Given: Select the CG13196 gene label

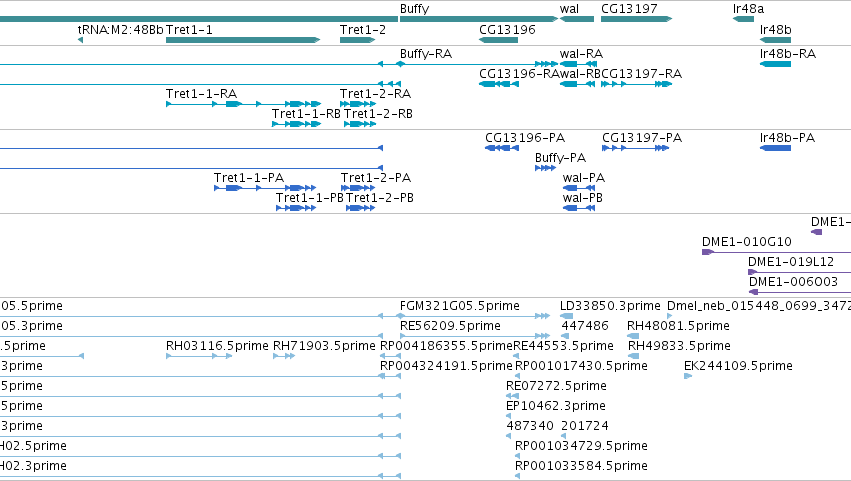Looking at the screenshot, I should click(507, 29).
